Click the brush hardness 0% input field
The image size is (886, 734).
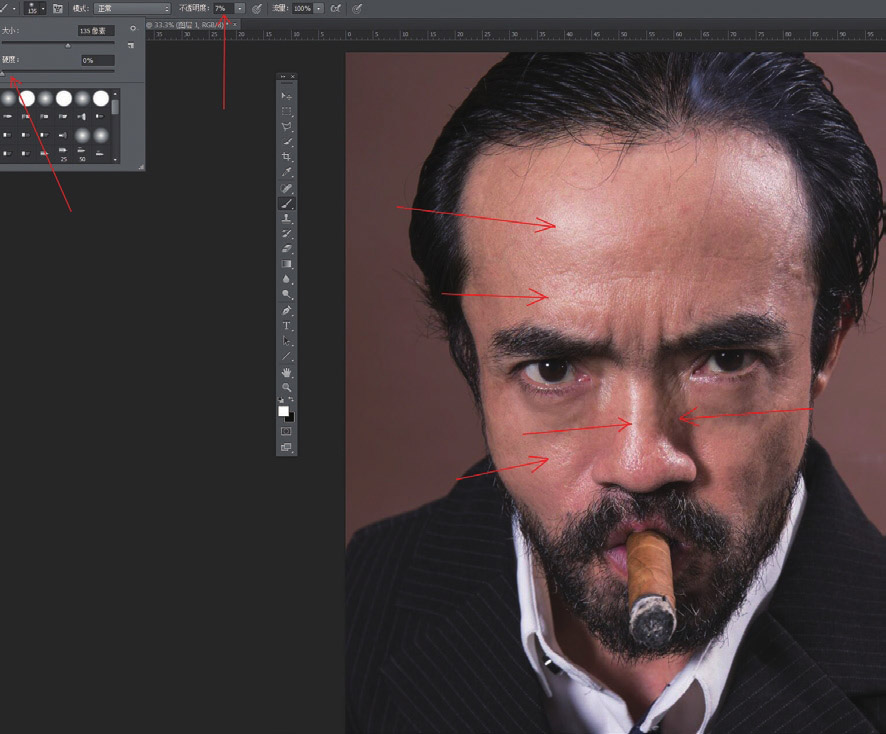click(x=97, y=61)
